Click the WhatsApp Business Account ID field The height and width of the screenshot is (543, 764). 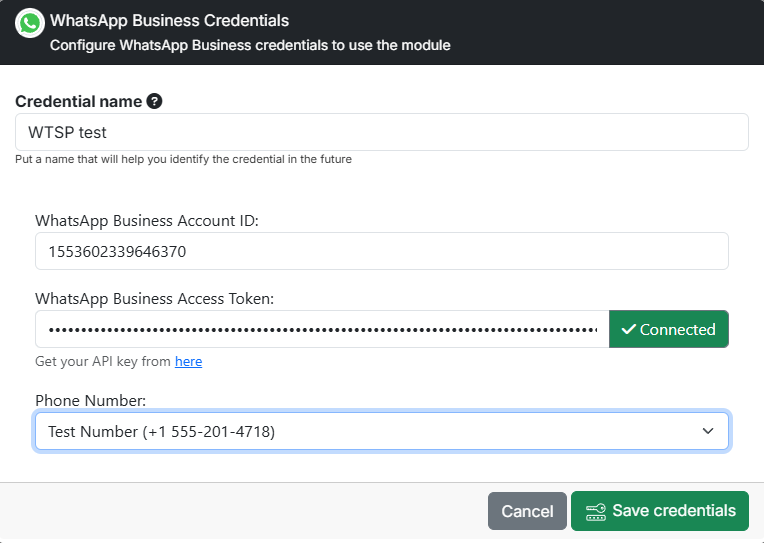382,251
